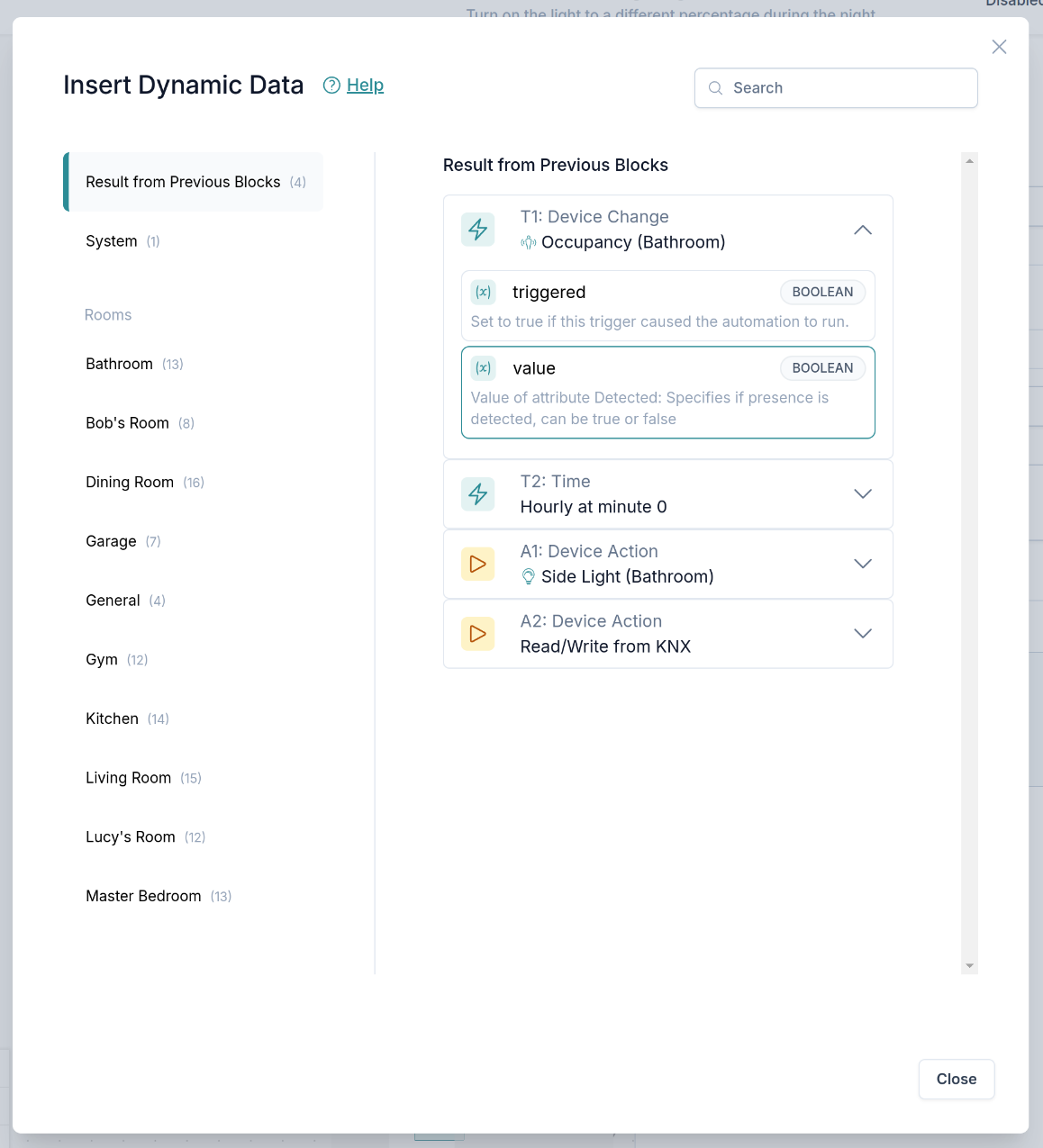1043x1148 pixels.
Task: Click the A2 Device Action play icon
Action: click(x=478, y=634)
